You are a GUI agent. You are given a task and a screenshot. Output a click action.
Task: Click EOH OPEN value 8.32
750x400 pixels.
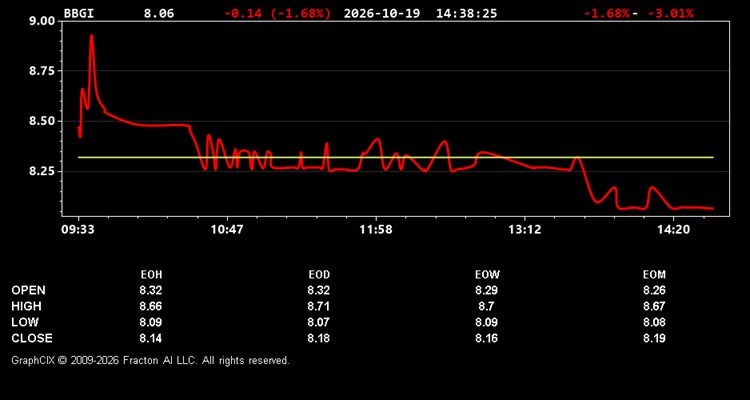tap(151, 290)
